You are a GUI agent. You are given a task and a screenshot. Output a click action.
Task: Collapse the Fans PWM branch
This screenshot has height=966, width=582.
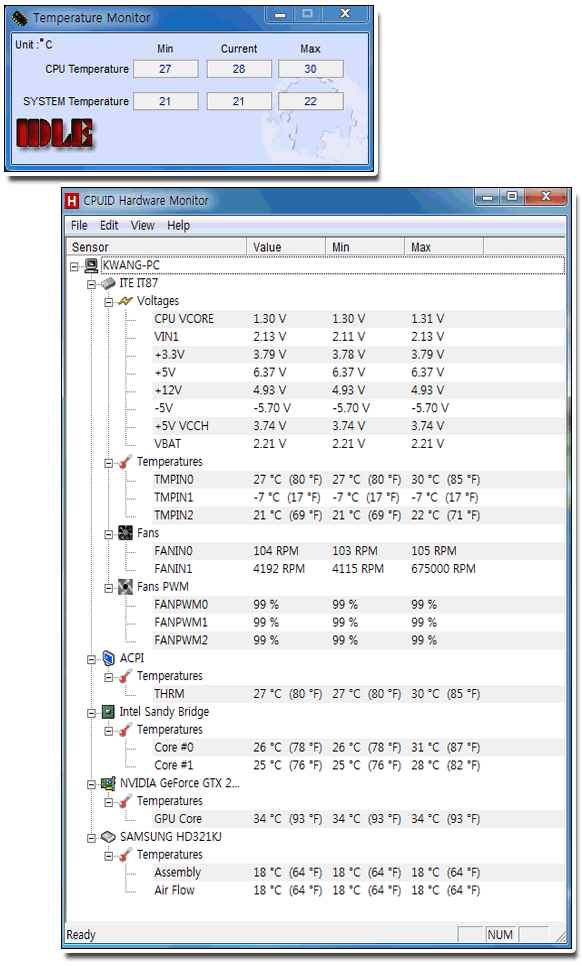pyautogui.click(x=109, y=588)
